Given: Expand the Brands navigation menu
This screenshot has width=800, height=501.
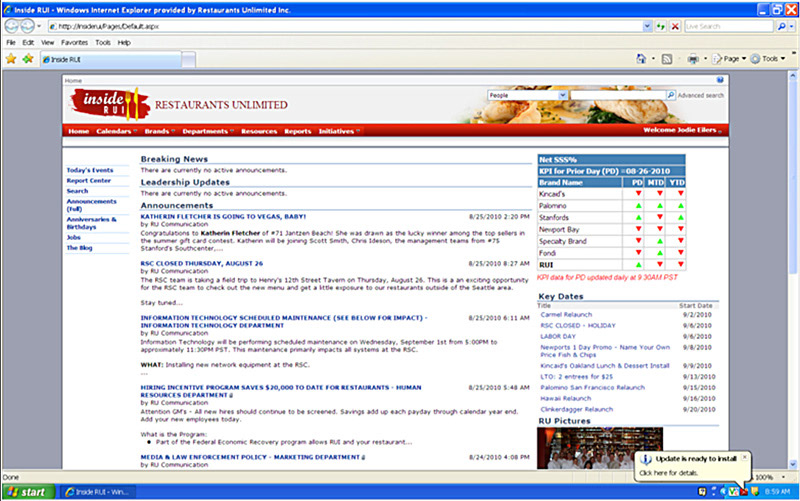Looking at the screenshot, I should [159, 131].
